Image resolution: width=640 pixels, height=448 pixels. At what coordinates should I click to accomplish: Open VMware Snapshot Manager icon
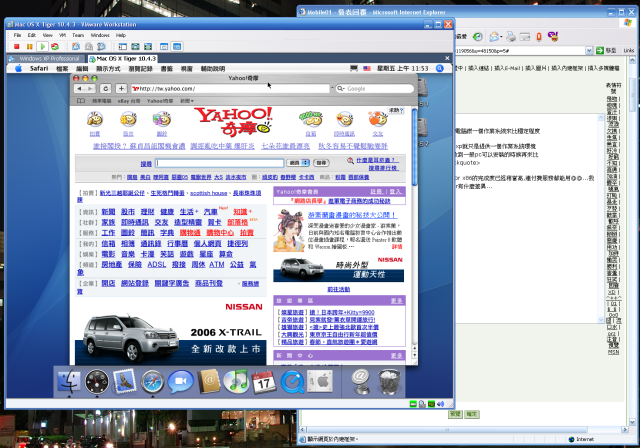point(101,47)
